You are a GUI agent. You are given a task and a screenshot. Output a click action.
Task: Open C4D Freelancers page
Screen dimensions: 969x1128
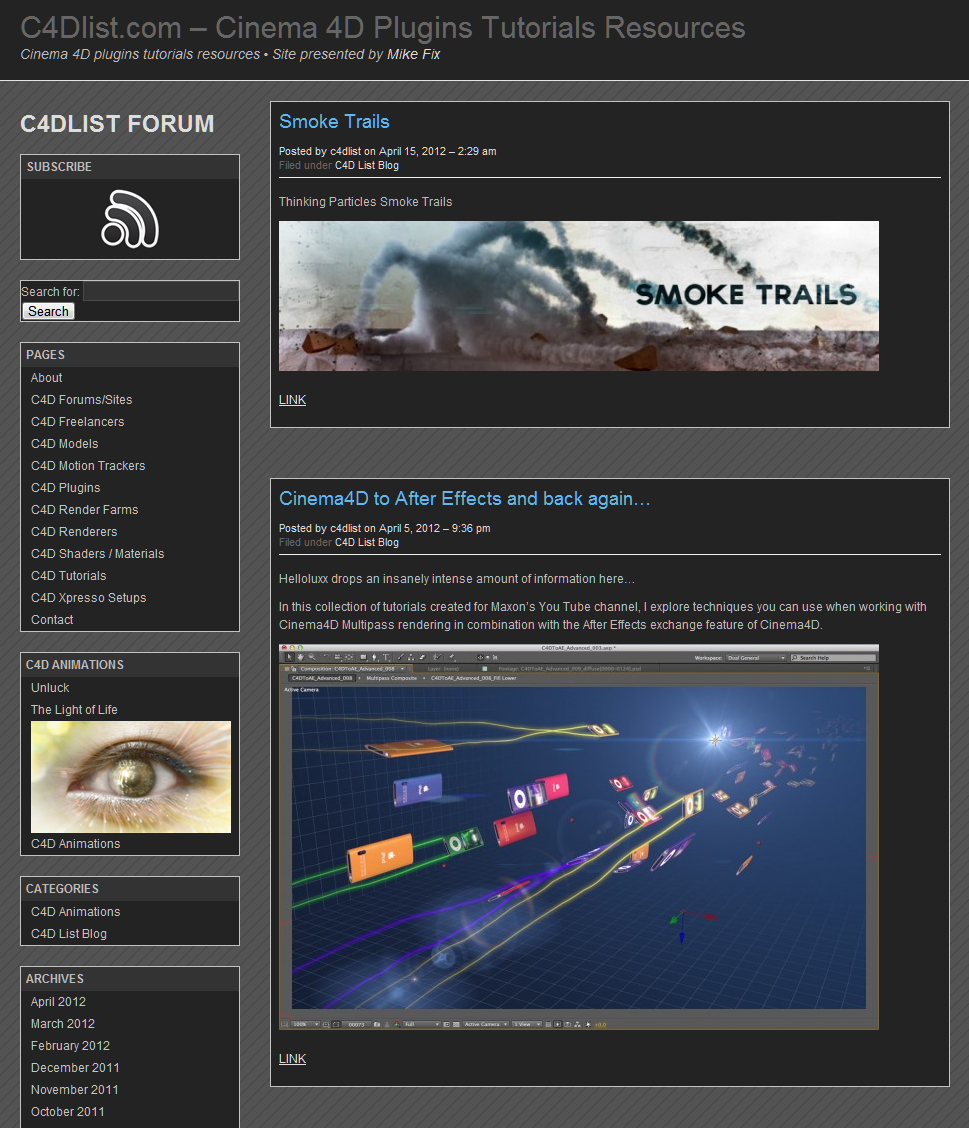click(x=78, y=422)
